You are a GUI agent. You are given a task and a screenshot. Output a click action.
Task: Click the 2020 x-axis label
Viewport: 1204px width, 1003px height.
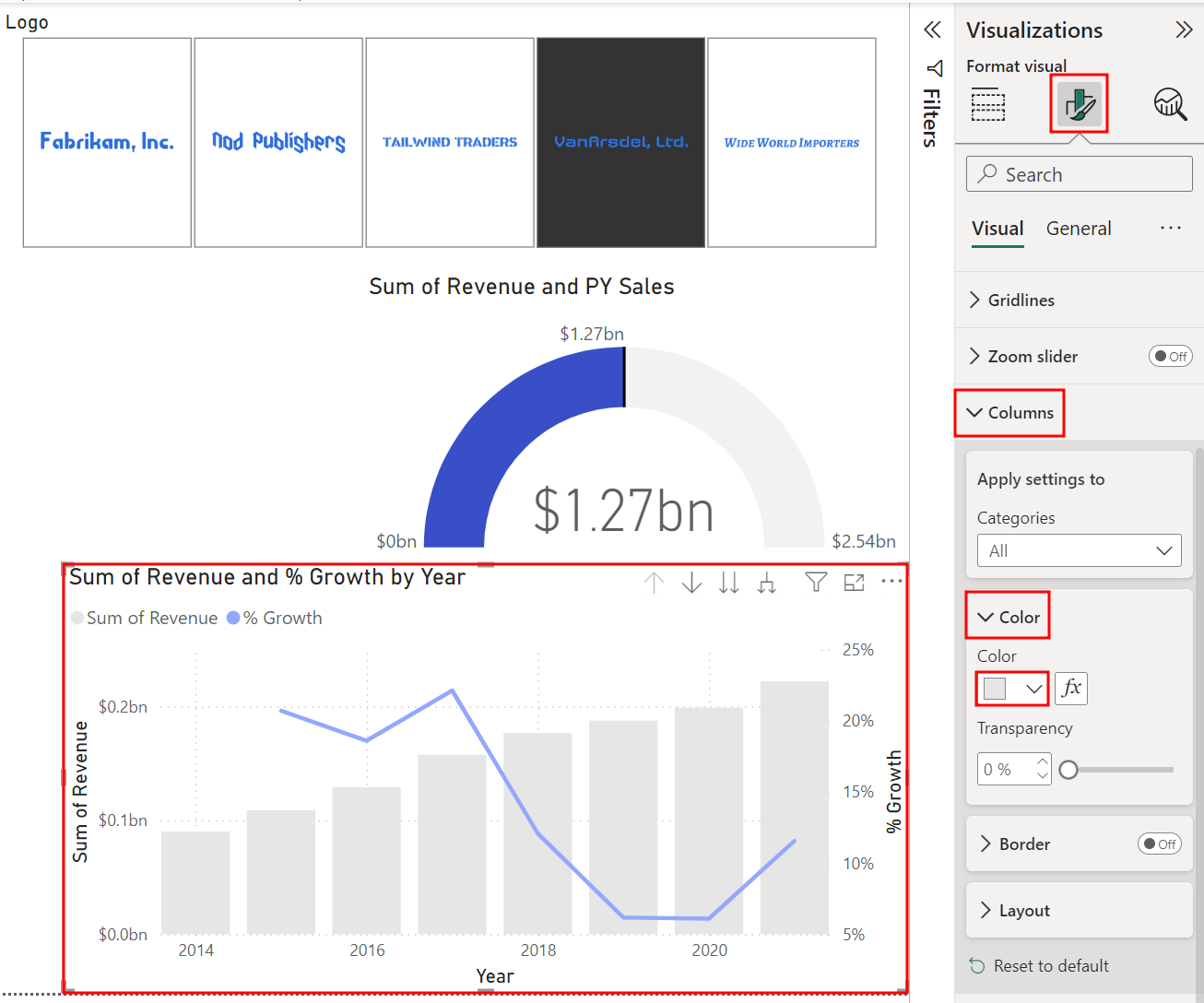point(709,950)
